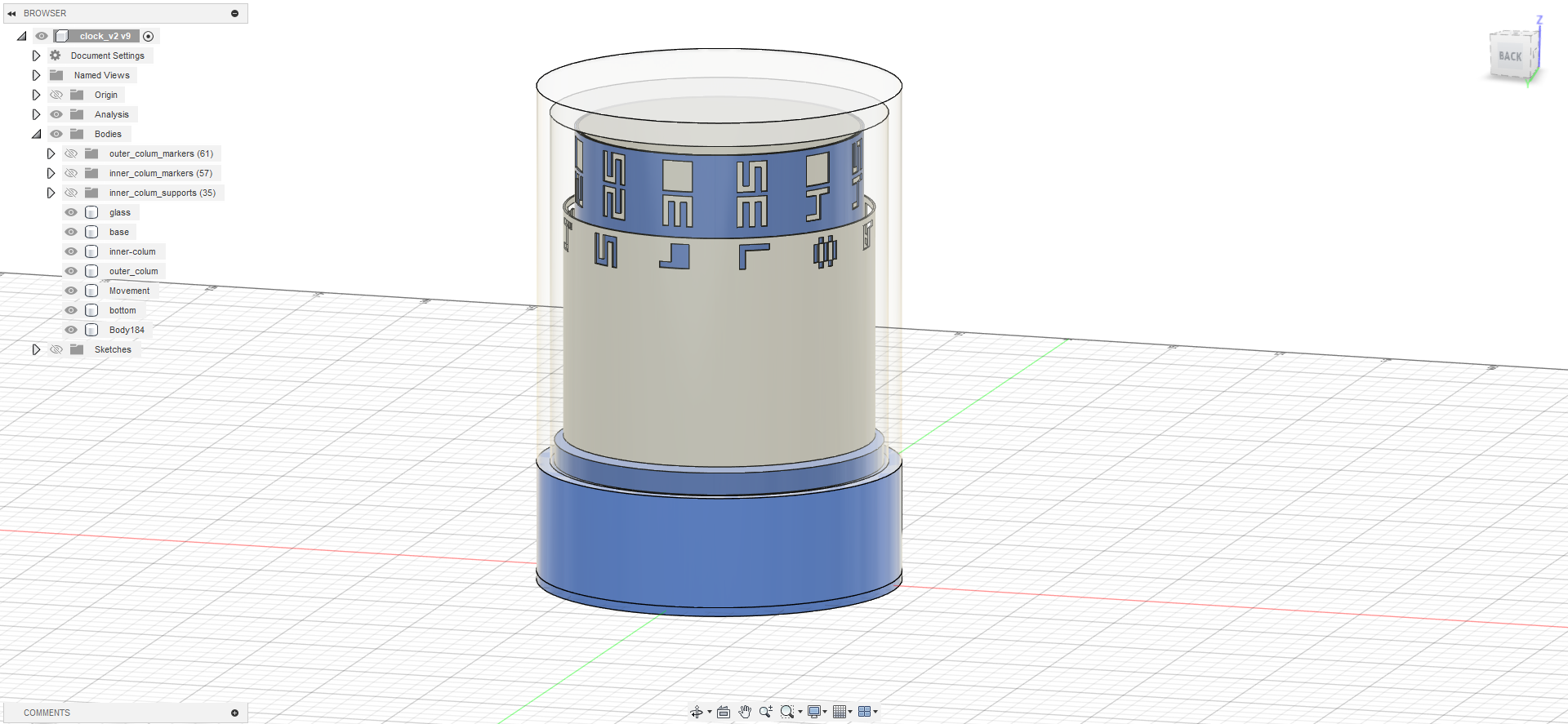1568x724 pixels.
Task: Open Display Settings dropdown arrow
Action: 825,712
